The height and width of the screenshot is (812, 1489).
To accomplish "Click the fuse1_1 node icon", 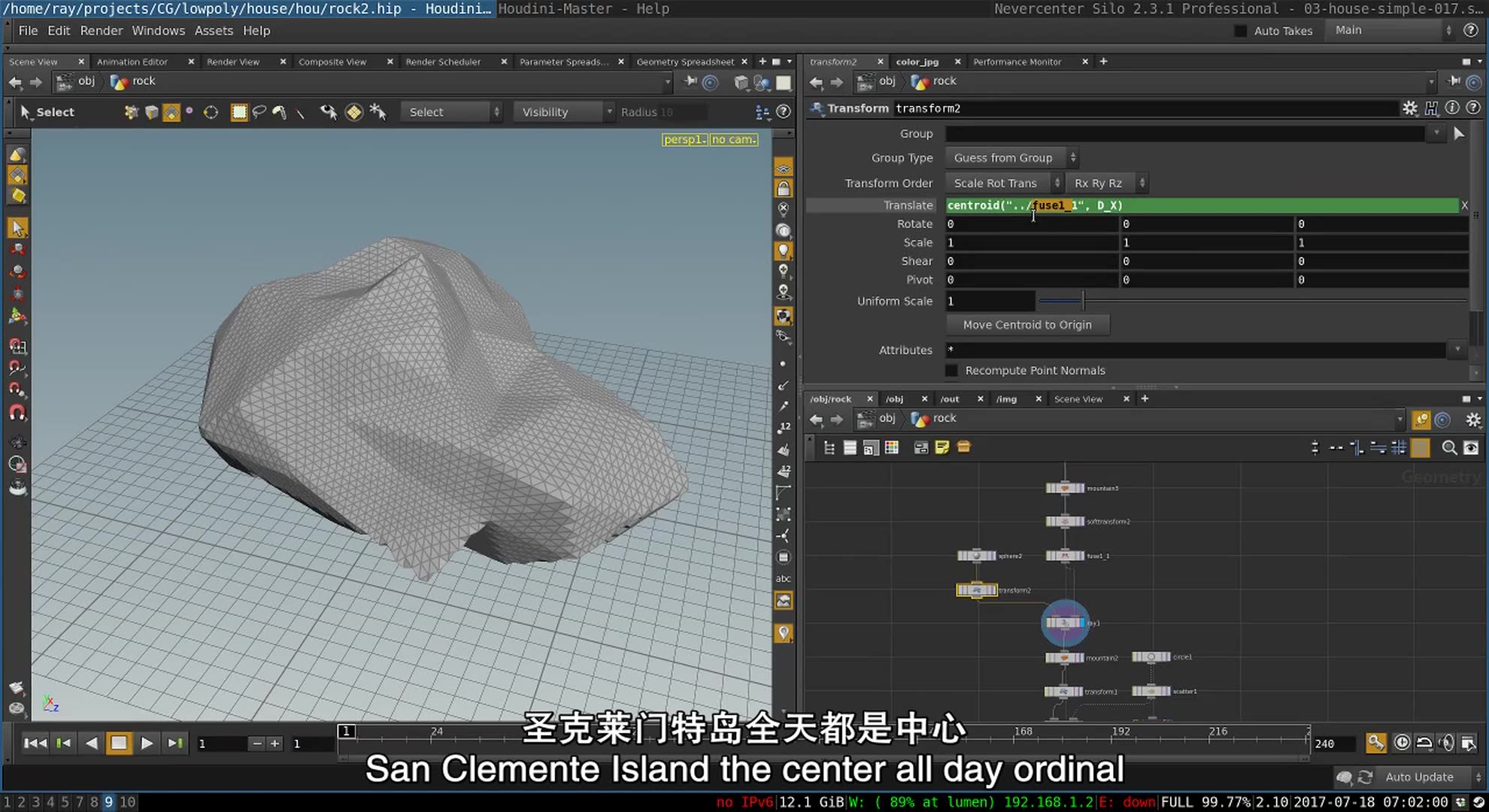I will (x=1064, y=556).
